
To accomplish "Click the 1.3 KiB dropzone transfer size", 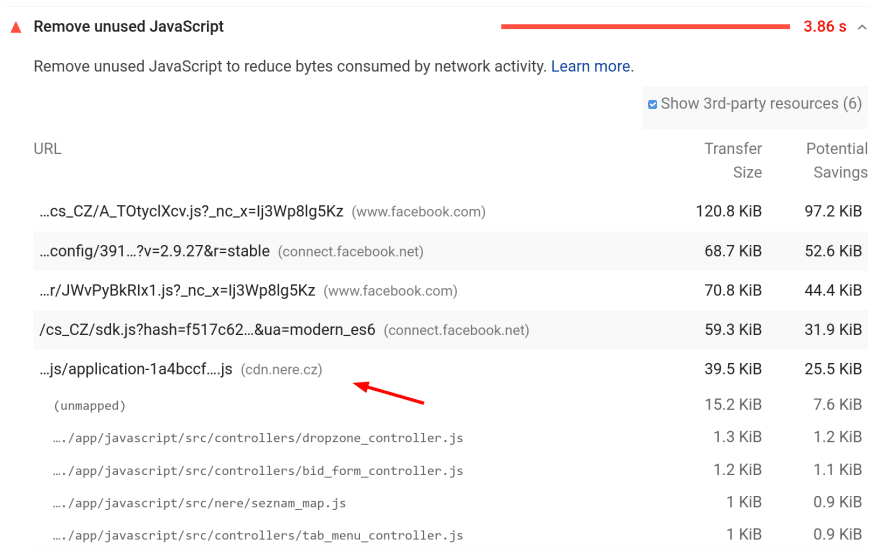I will (x=737, y=437).
